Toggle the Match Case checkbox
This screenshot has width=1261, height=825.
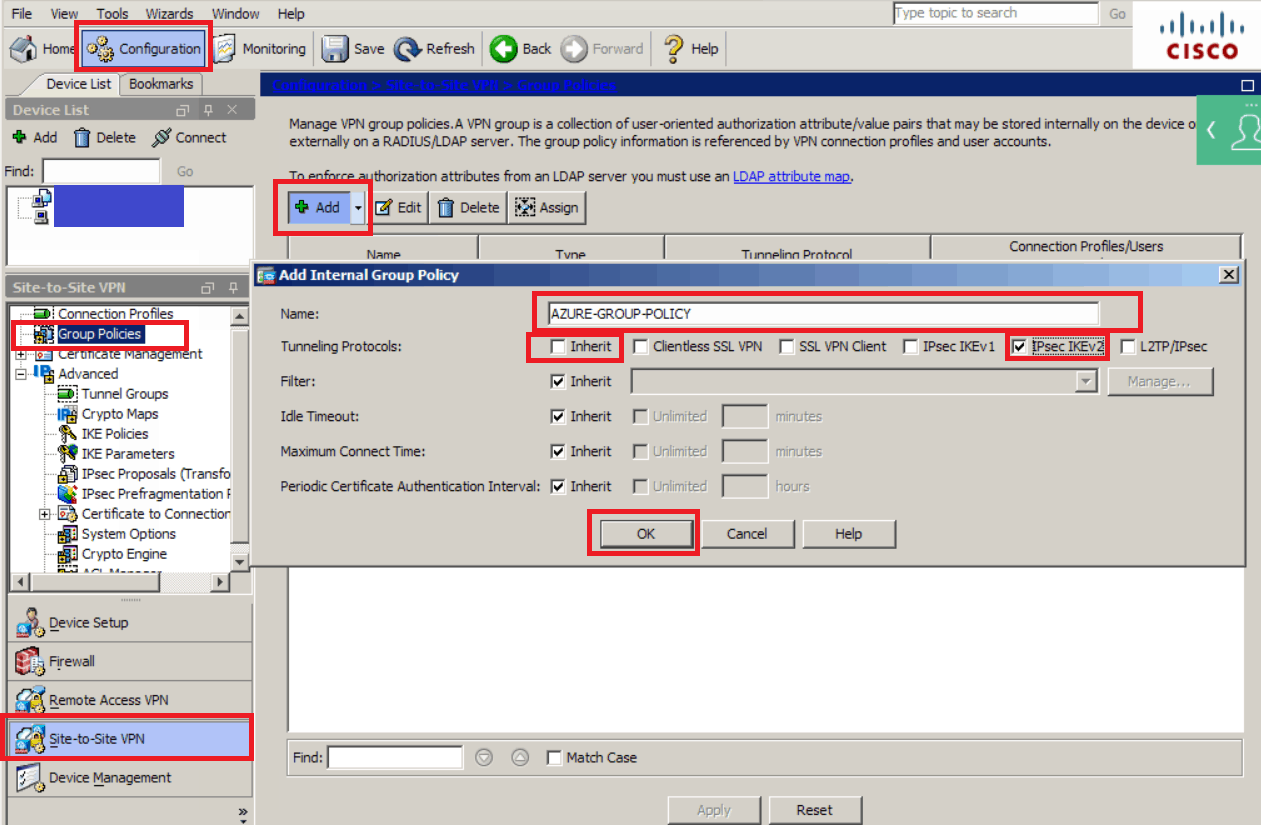(x=554, y=758)
